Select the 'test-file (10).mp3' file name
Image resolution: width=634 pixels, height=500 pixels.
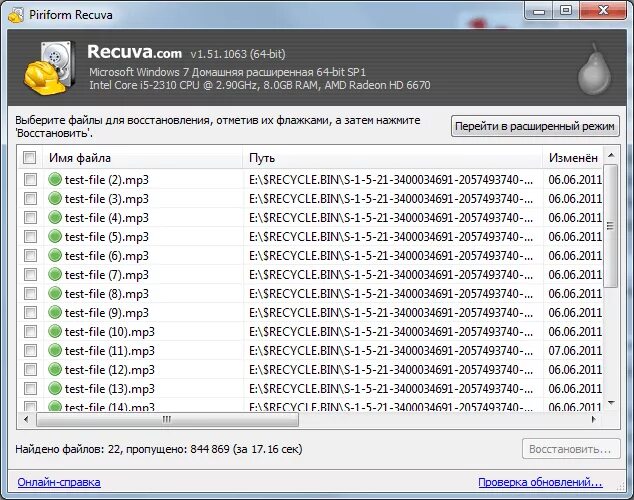click(x=110, y=331)
